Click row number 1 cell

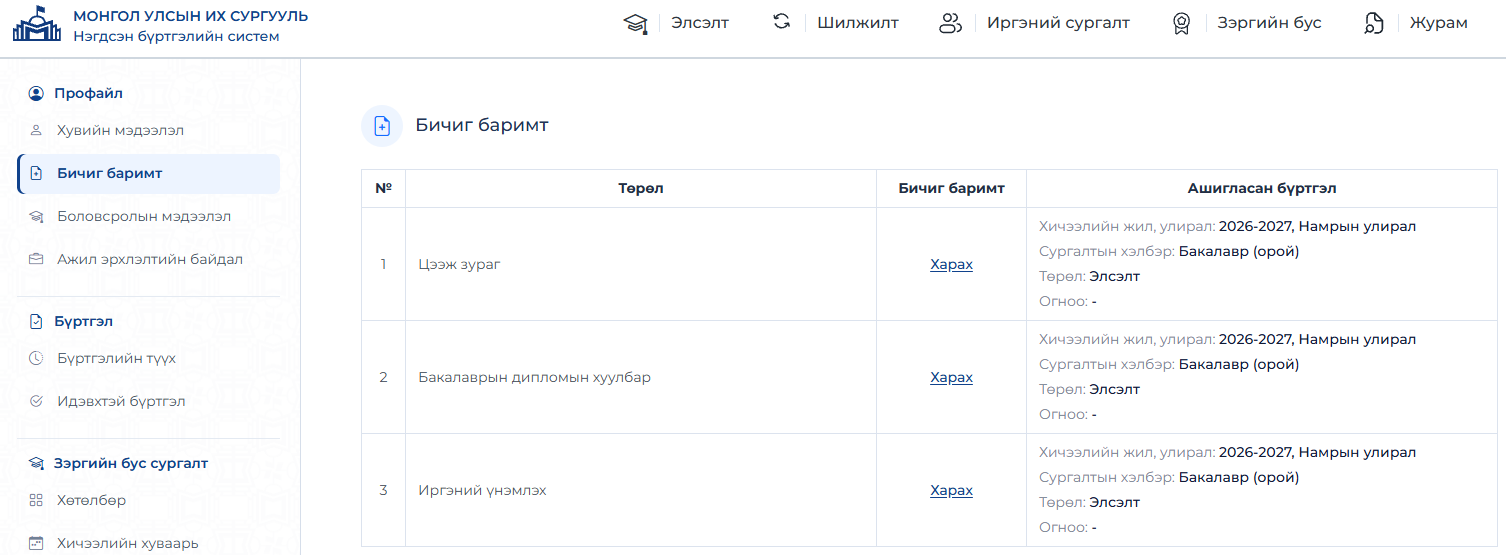[x=383, y=264]
